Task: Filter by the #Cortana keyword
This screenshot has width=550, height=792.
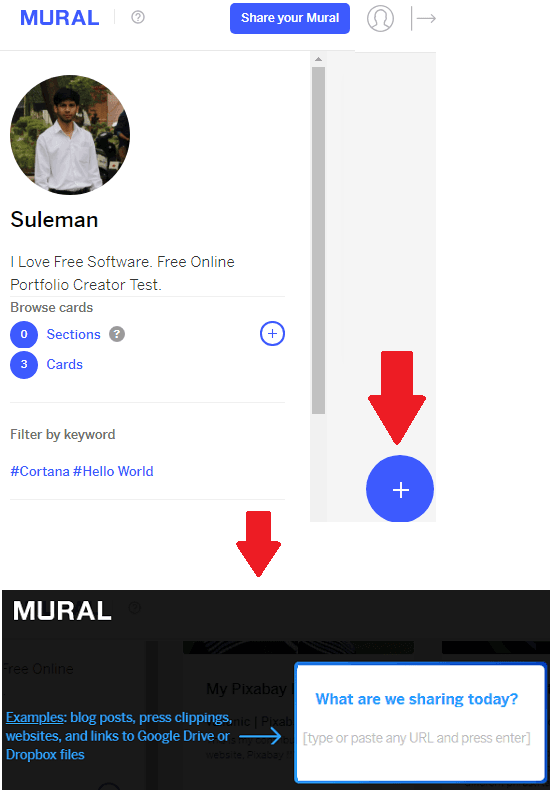Action: point(40,471)
